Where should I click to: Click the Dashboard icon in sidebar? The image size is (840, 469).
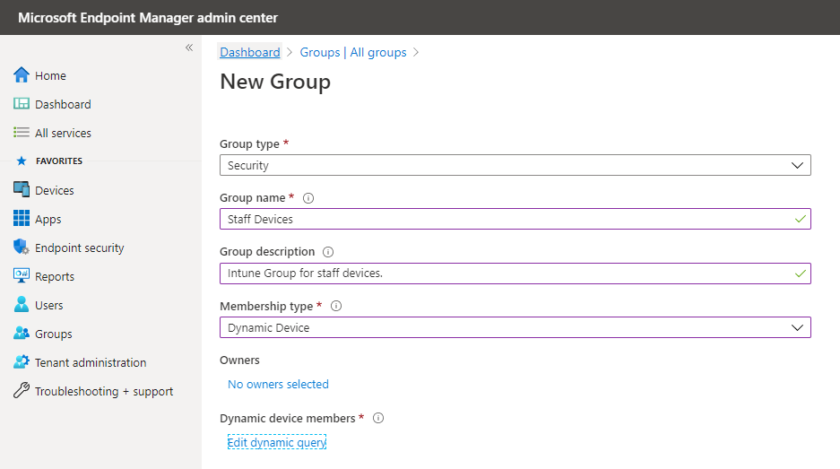coord(21,103)
